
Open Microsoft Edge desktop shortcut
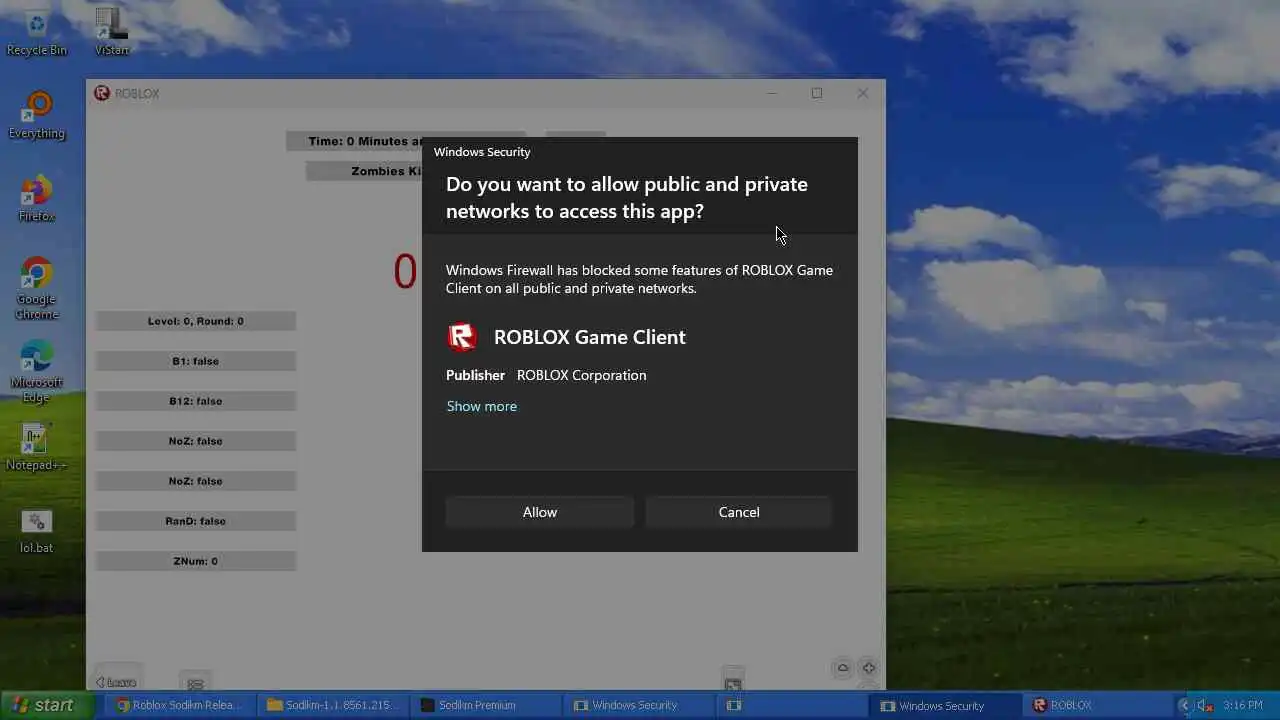coord(37,372)
